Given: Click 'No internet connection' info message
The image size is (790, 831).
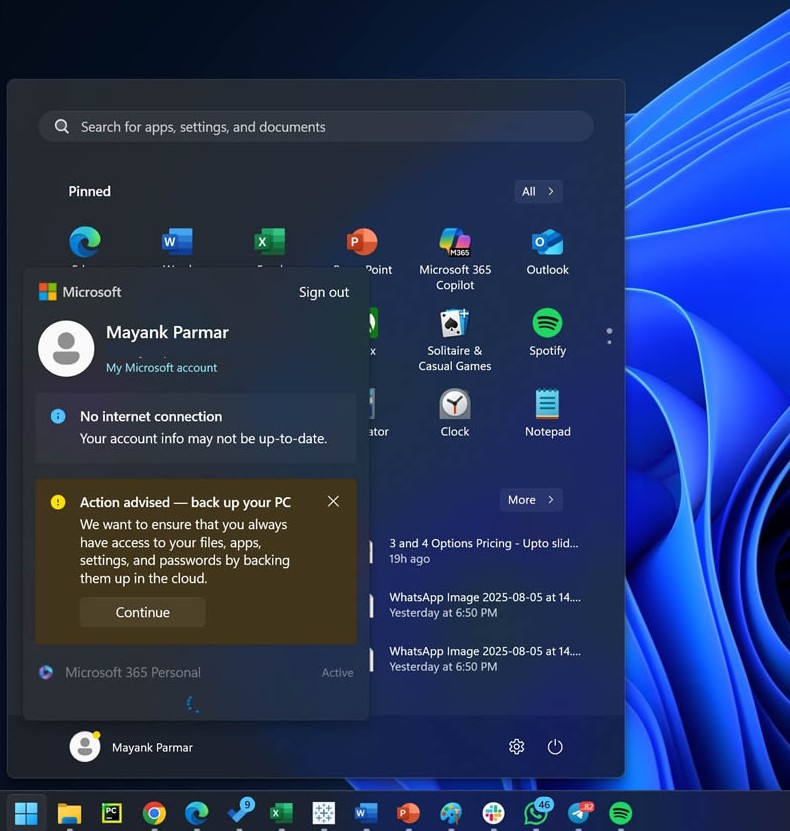Looking at the screenshot, I should [x=196, y=428].
